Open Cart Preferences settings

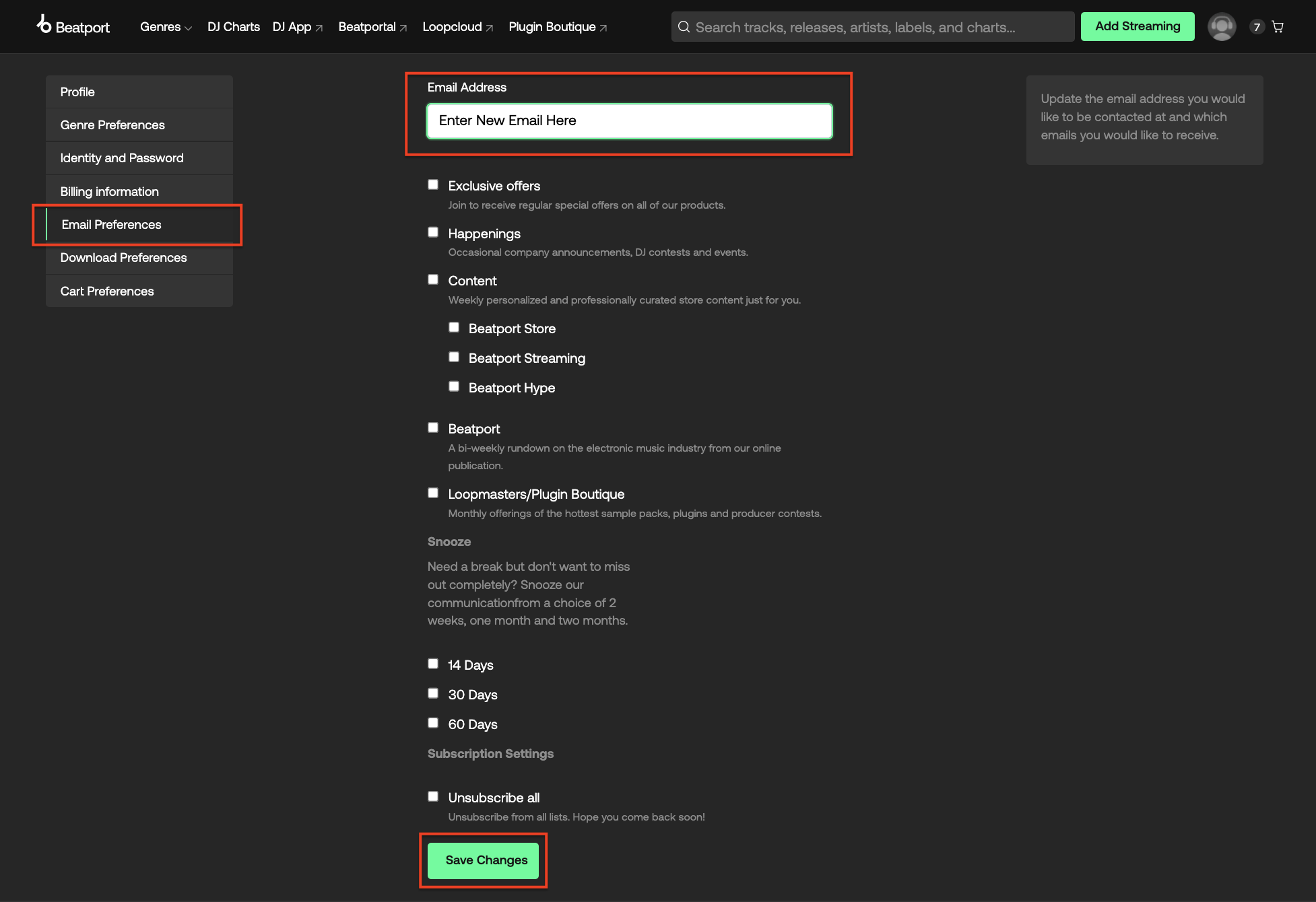pos(139,291)
